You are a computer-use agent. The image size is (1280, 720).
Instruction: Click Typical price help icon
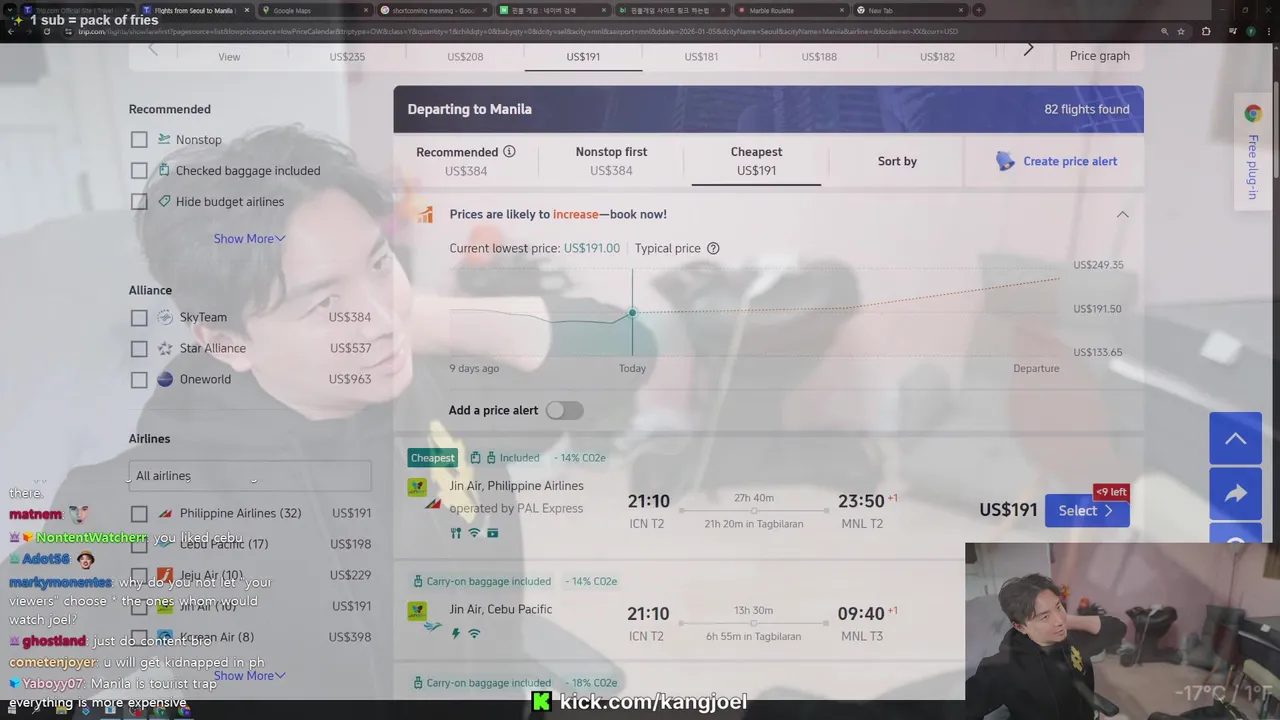(x=713, y=248)
